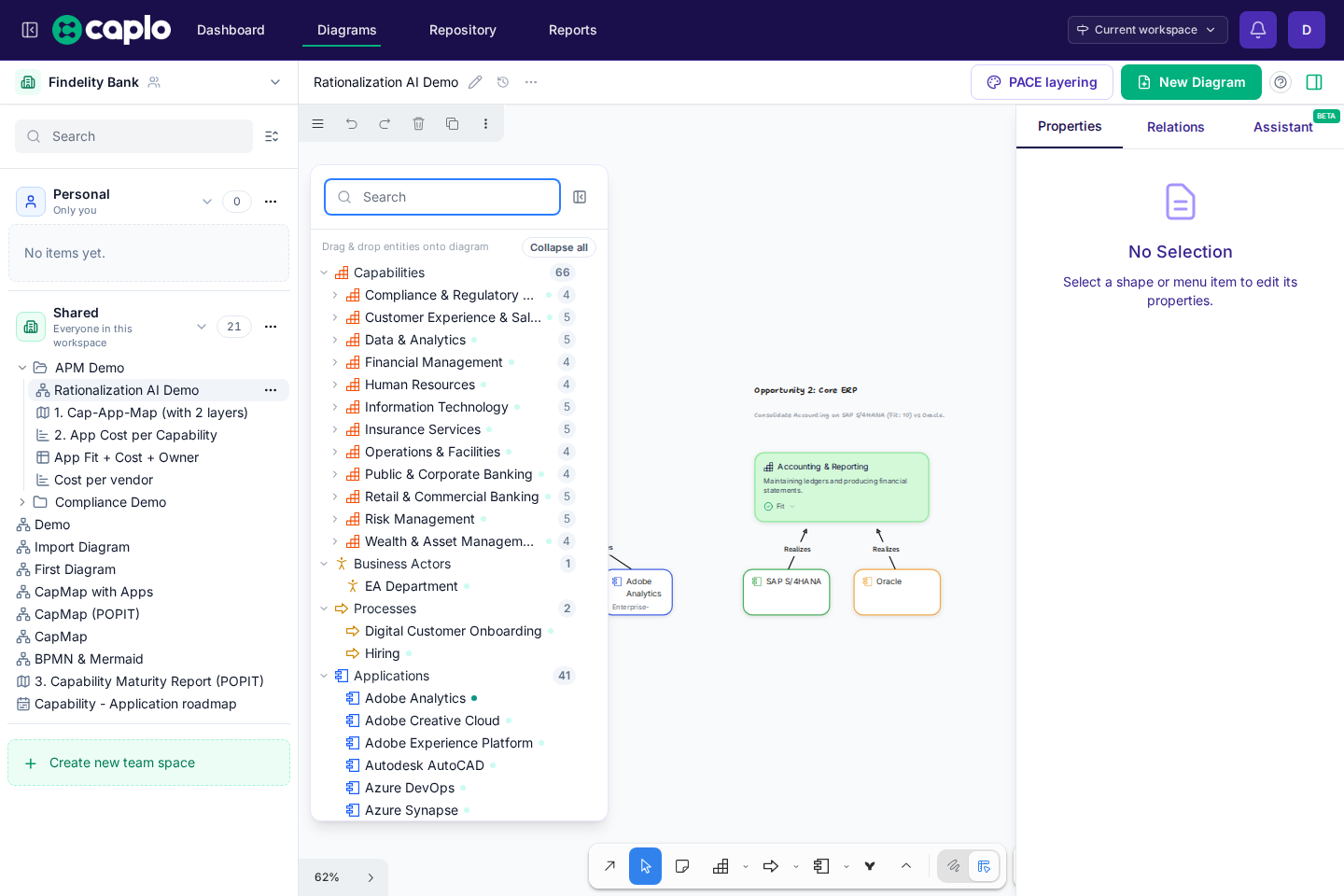Select the Properties tab
Screen dimensions: 1344x896
click(x=1070, y=126)
